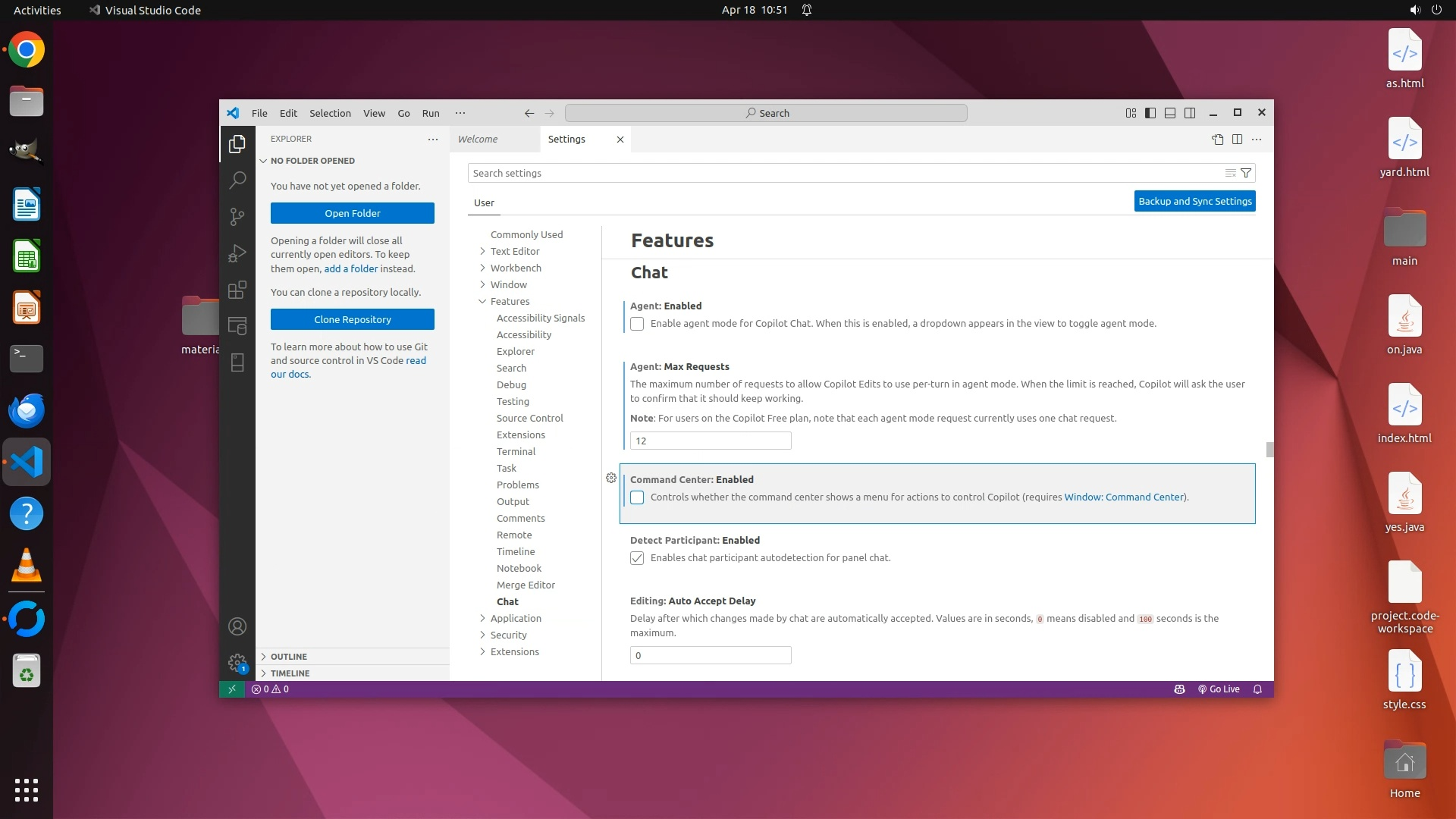Open the Selection menu
Image resolution: width=1456 pixels, height=819 pixels.
click(330, 113)
